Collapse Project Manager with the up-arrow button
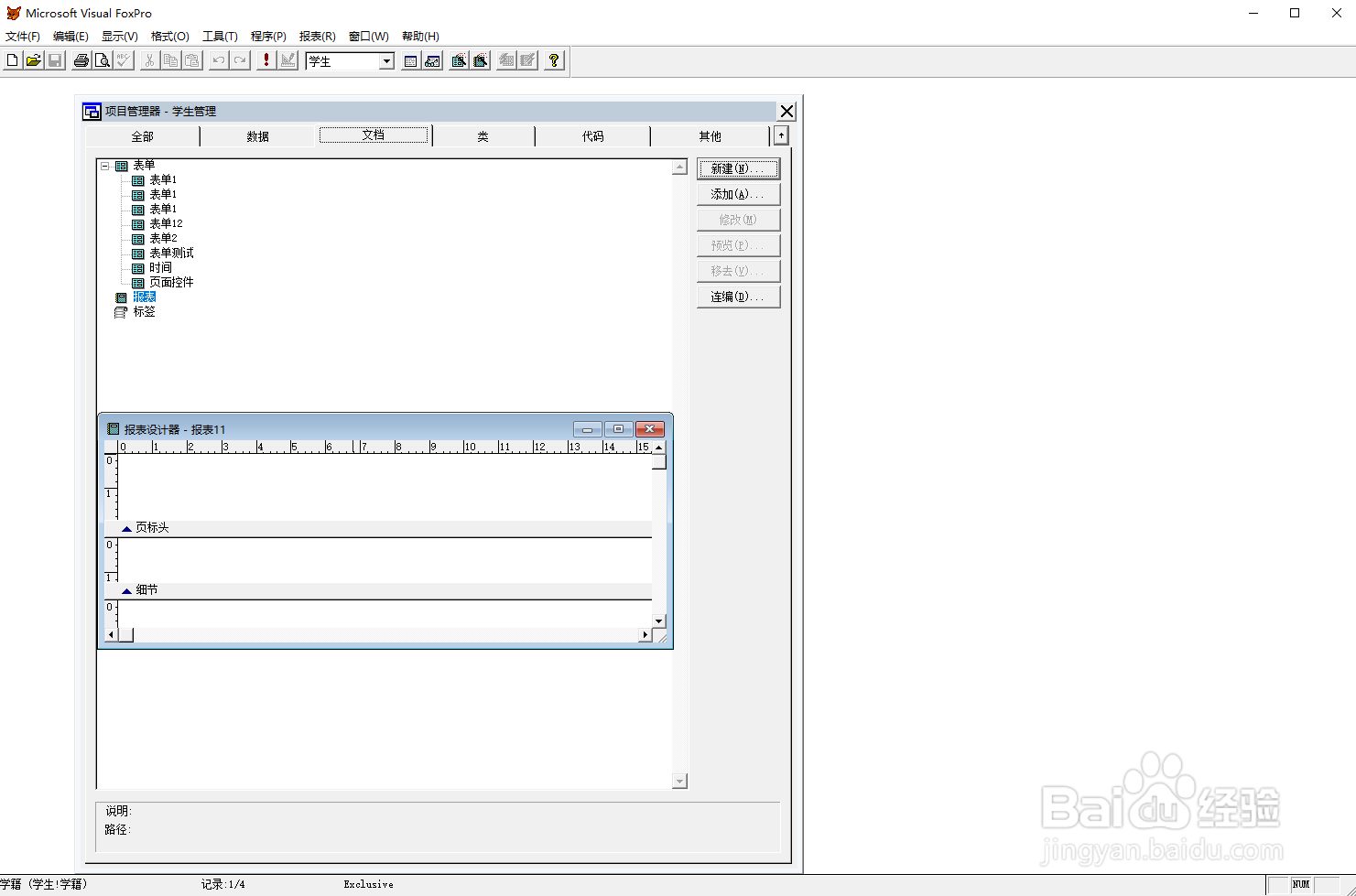Viewport: 1356px width, 896px height. pyautogui.click(x=781, y=135)
